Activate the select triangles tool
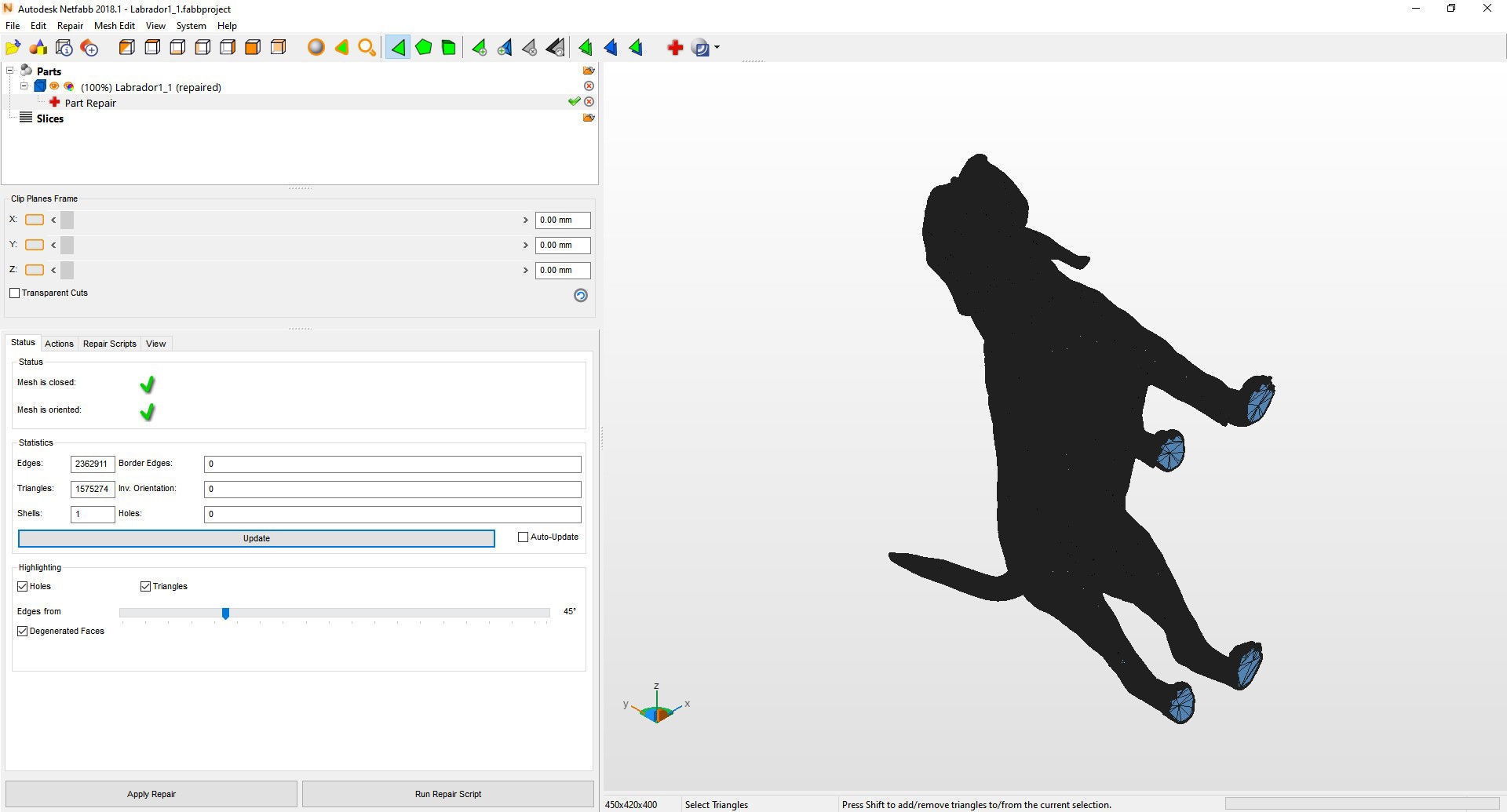The height and width of the screenshot is (812, 1507). (398, 48)
